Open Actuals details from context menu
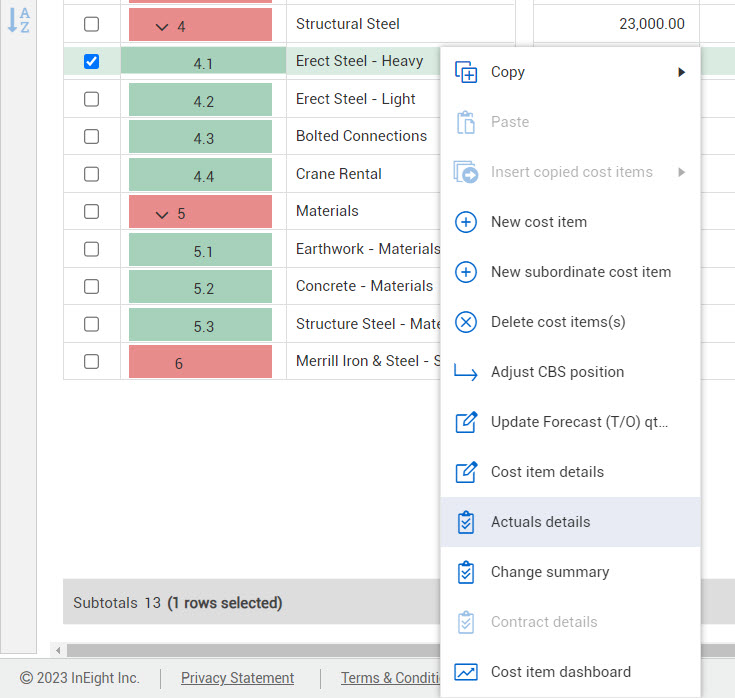The image size is (735, 698). [x=540, y=522]
